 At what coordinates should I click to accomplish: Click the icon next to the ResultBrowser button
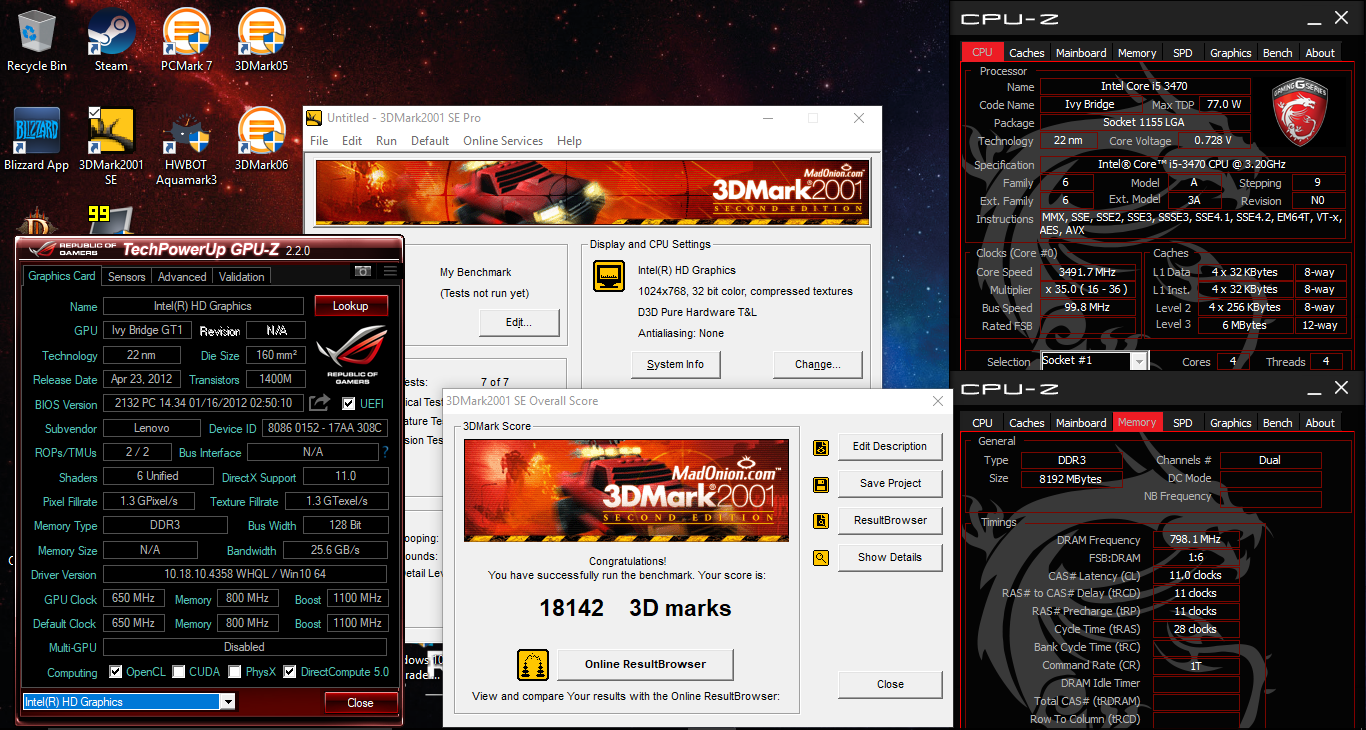tap(821, 521)
